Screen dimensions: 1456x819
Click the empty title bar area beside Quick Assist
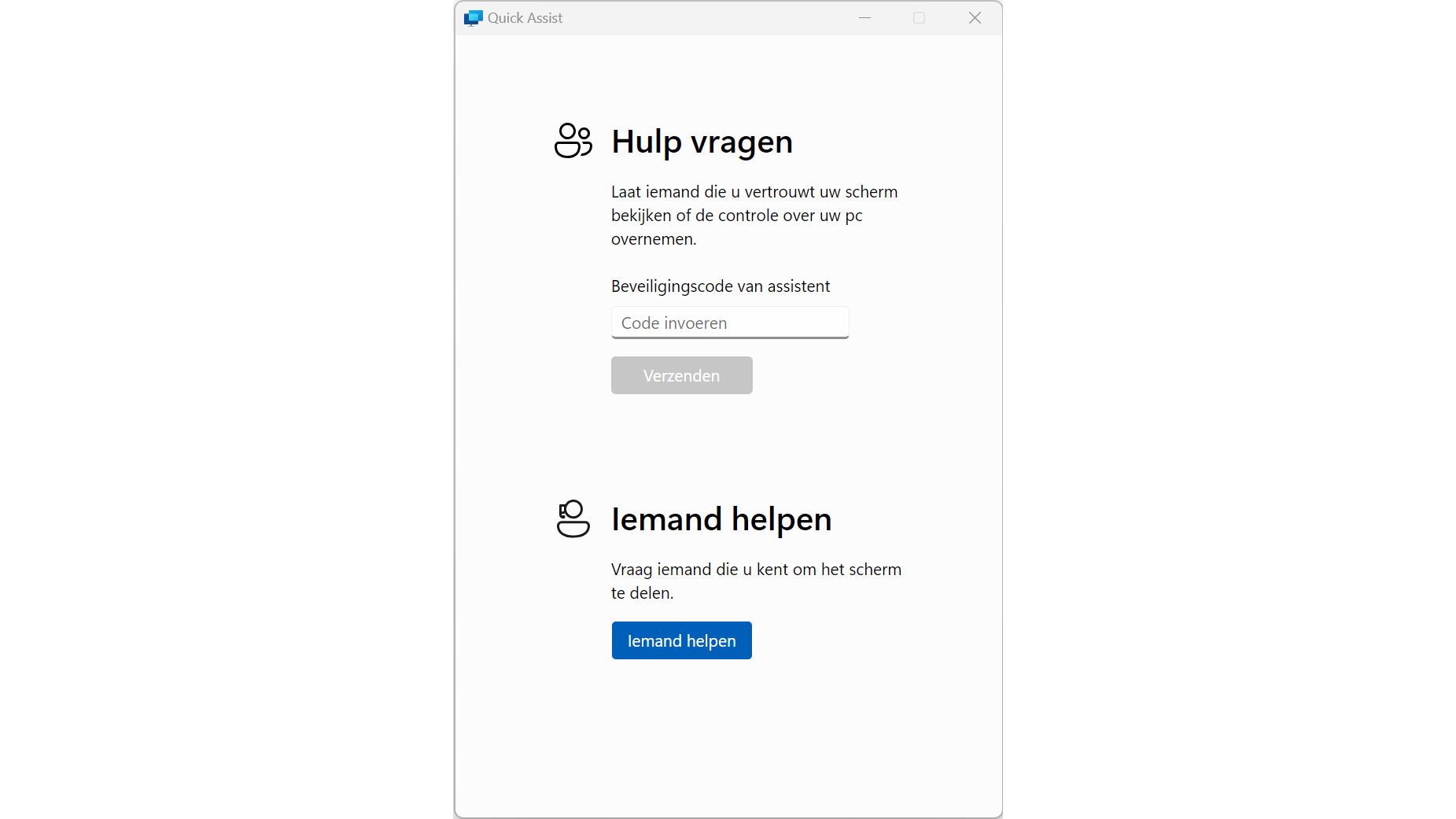click(708, 18)
